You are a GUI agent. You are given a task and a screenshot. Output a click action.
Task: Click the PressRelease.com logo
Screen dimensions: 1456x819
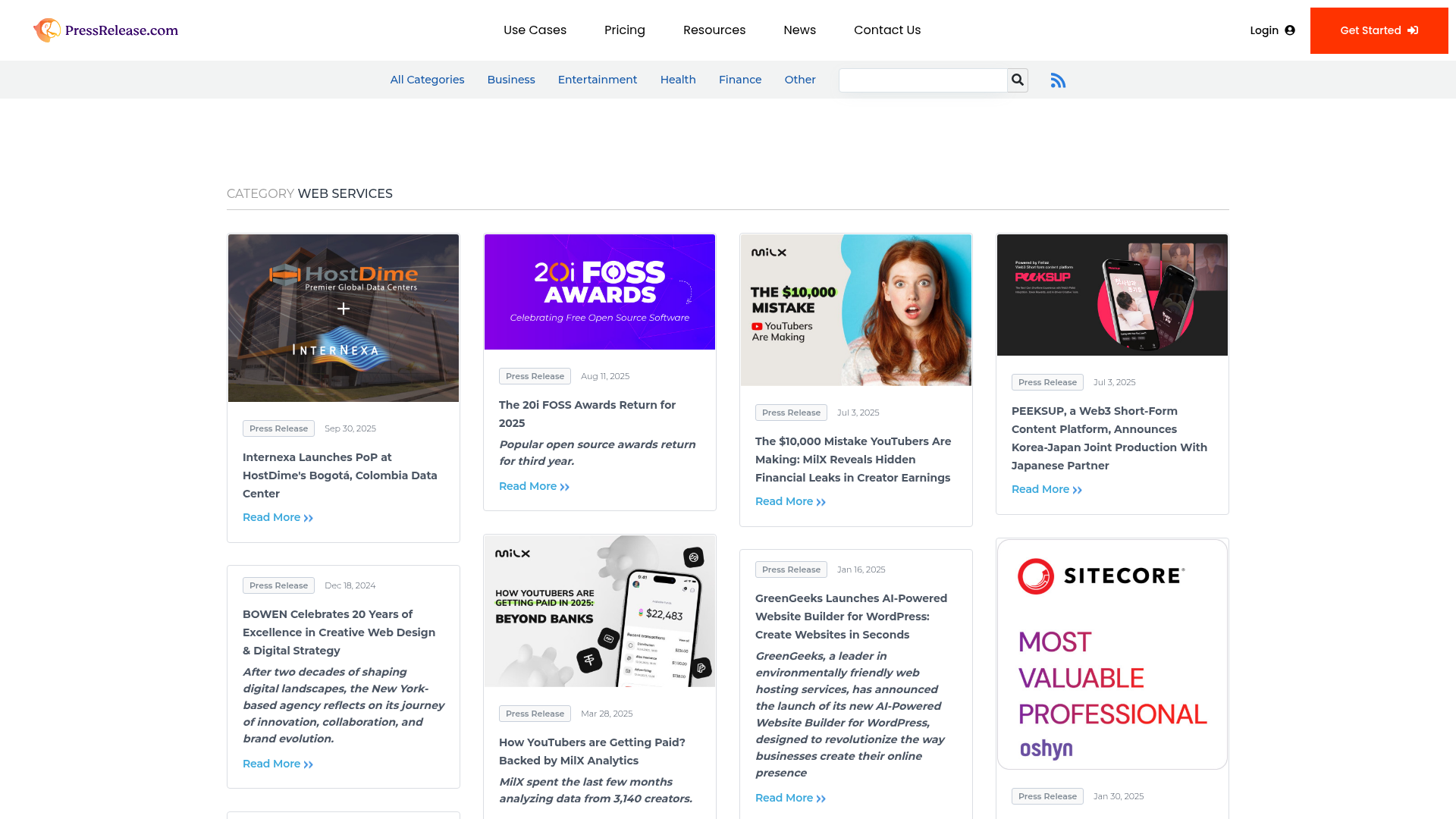click(x=106, y=30)
